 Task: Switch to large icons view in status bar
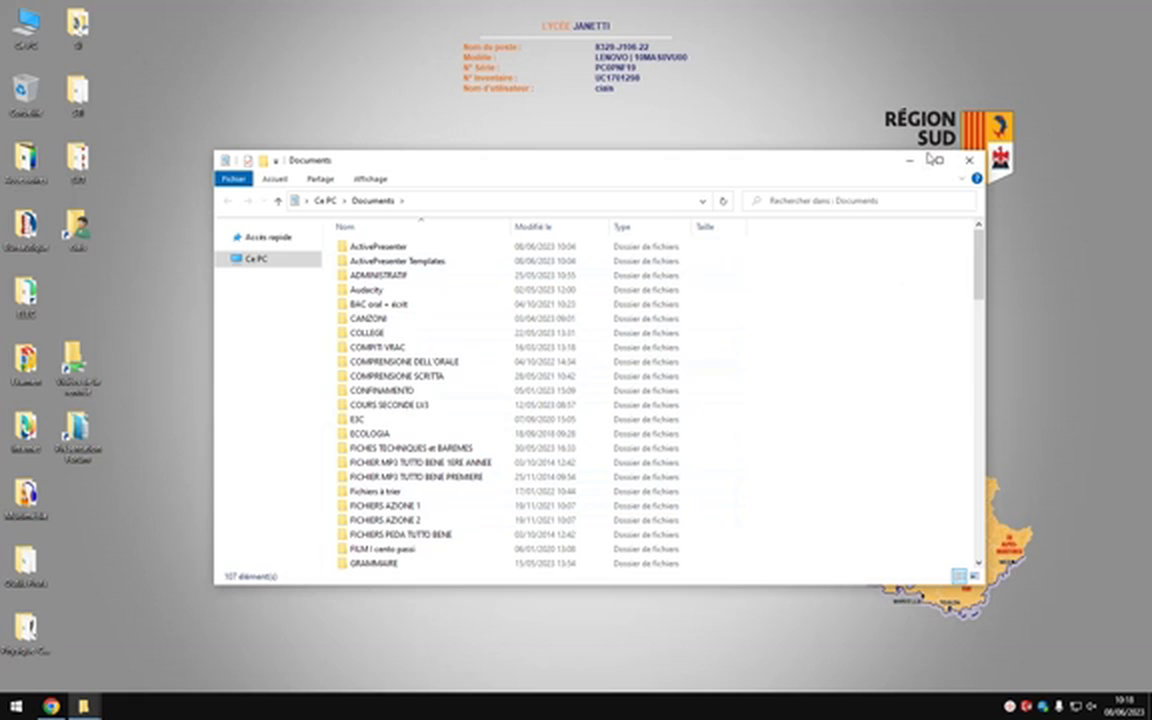pos(975,577)
